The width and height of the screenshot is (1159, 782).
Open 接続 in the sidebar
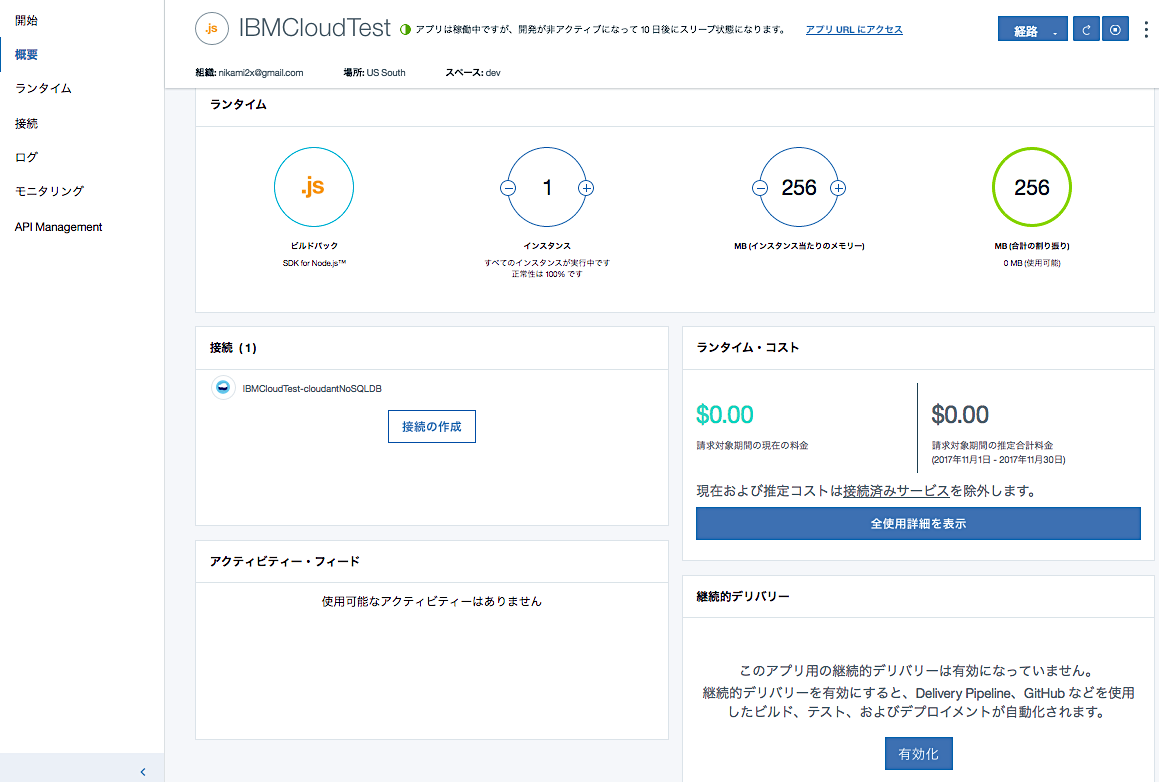(27, 123)
